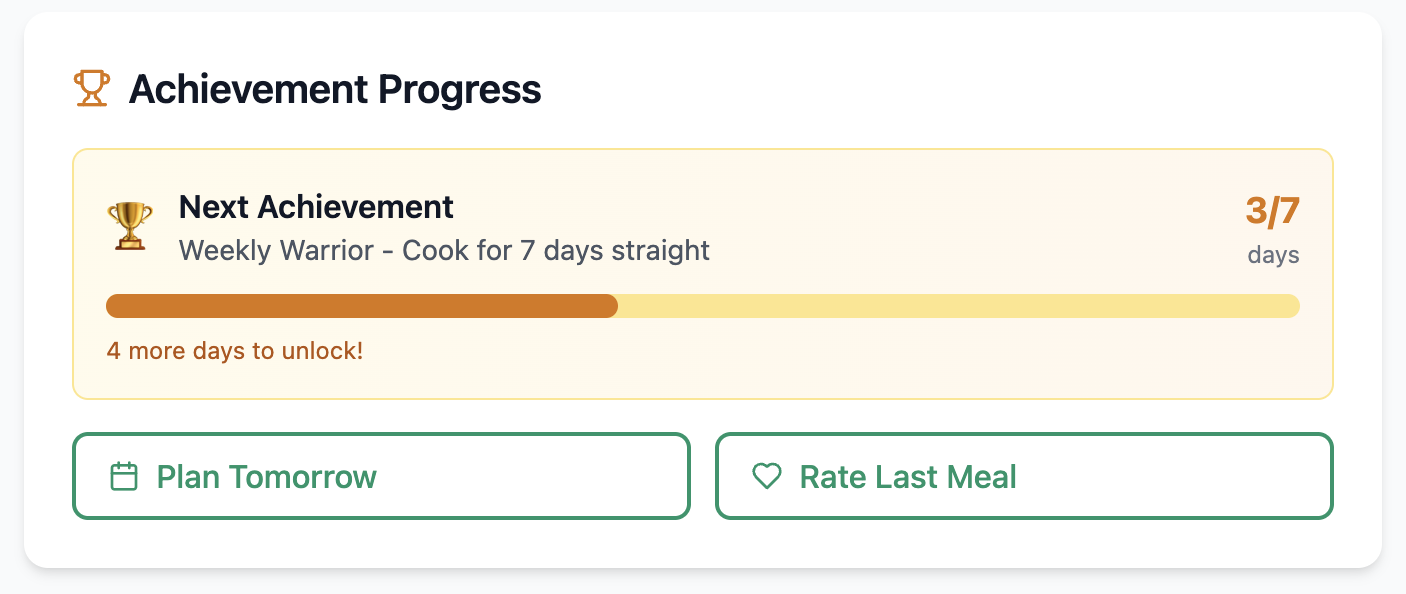Click the right end of the progress bar

click(1290, 306)
